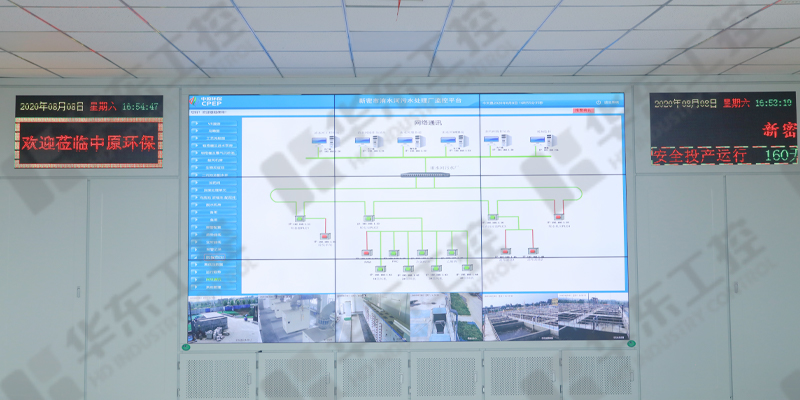Viewport: 800px width, 400px height.
Task: Click the user icon in header top-right
Action: (602, 100)
